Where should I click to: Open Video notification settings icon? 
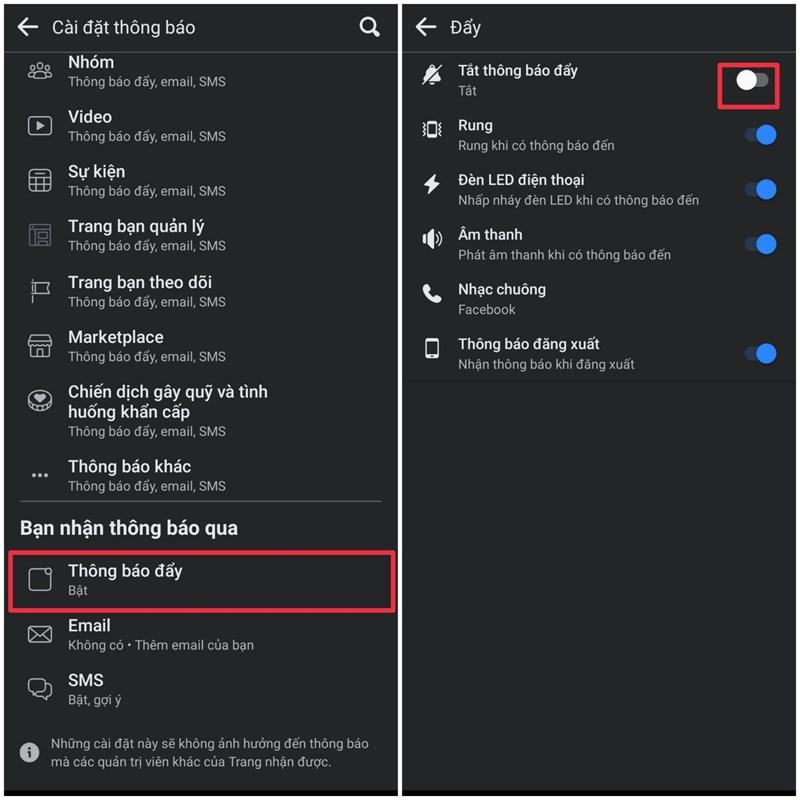coord(40,126)
